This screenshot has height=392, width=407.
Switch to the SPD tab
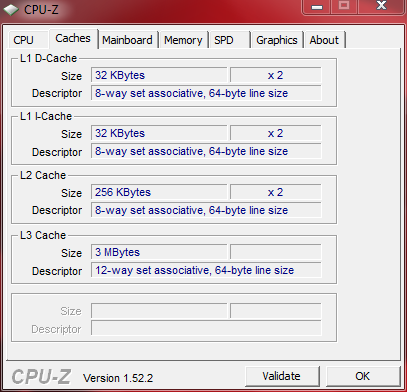(229, 40)
